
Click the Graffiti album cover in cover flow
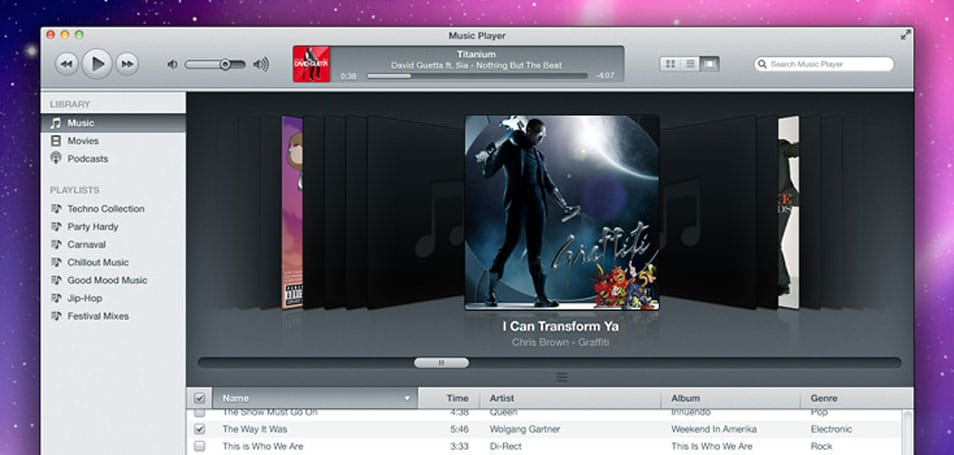[x=562, y=212]
